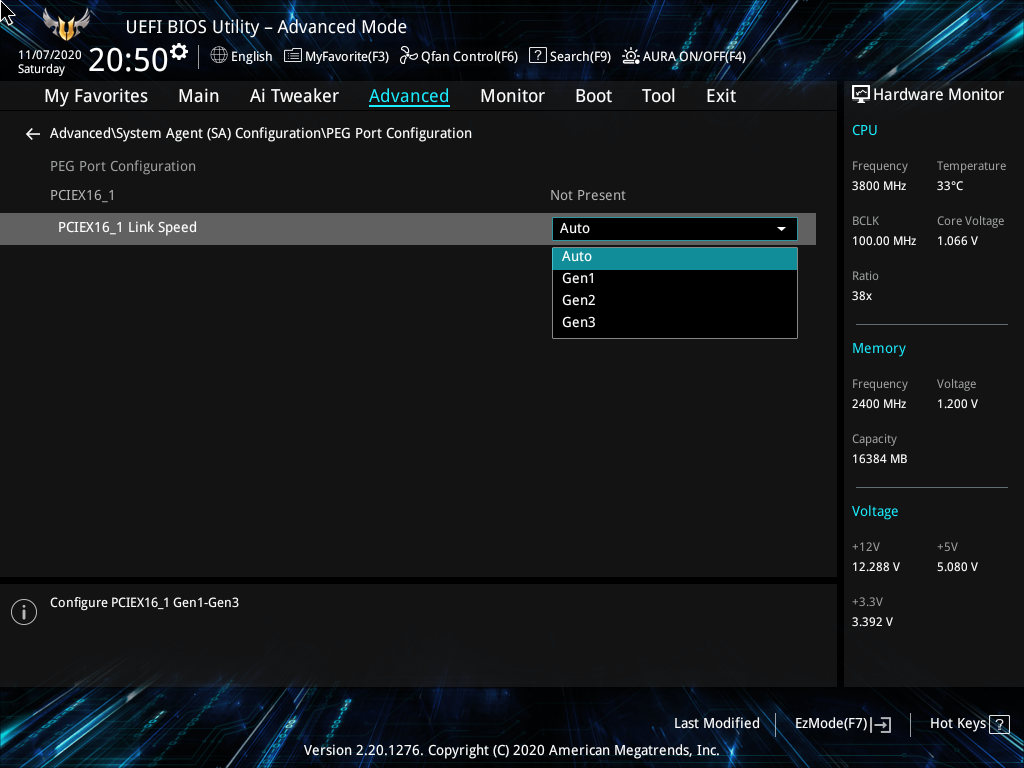Switch to the Monitor tab
The width and height of the screenshot is (1024, 768).
pyautogui.click(x=513, y=96)
